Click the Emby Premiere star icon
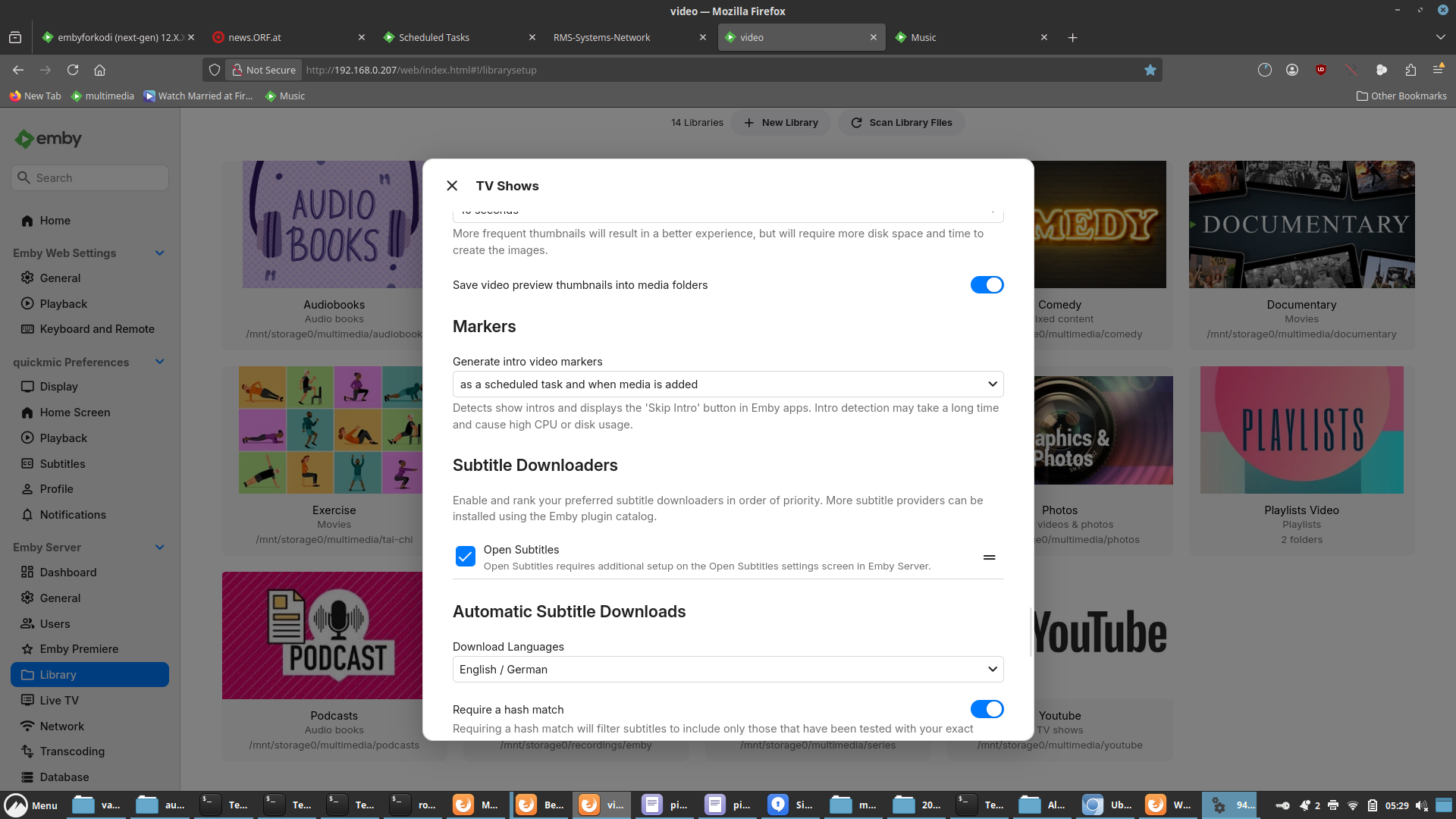The width and height of the screenshot is (1456, 819). [x=27, y=649]
